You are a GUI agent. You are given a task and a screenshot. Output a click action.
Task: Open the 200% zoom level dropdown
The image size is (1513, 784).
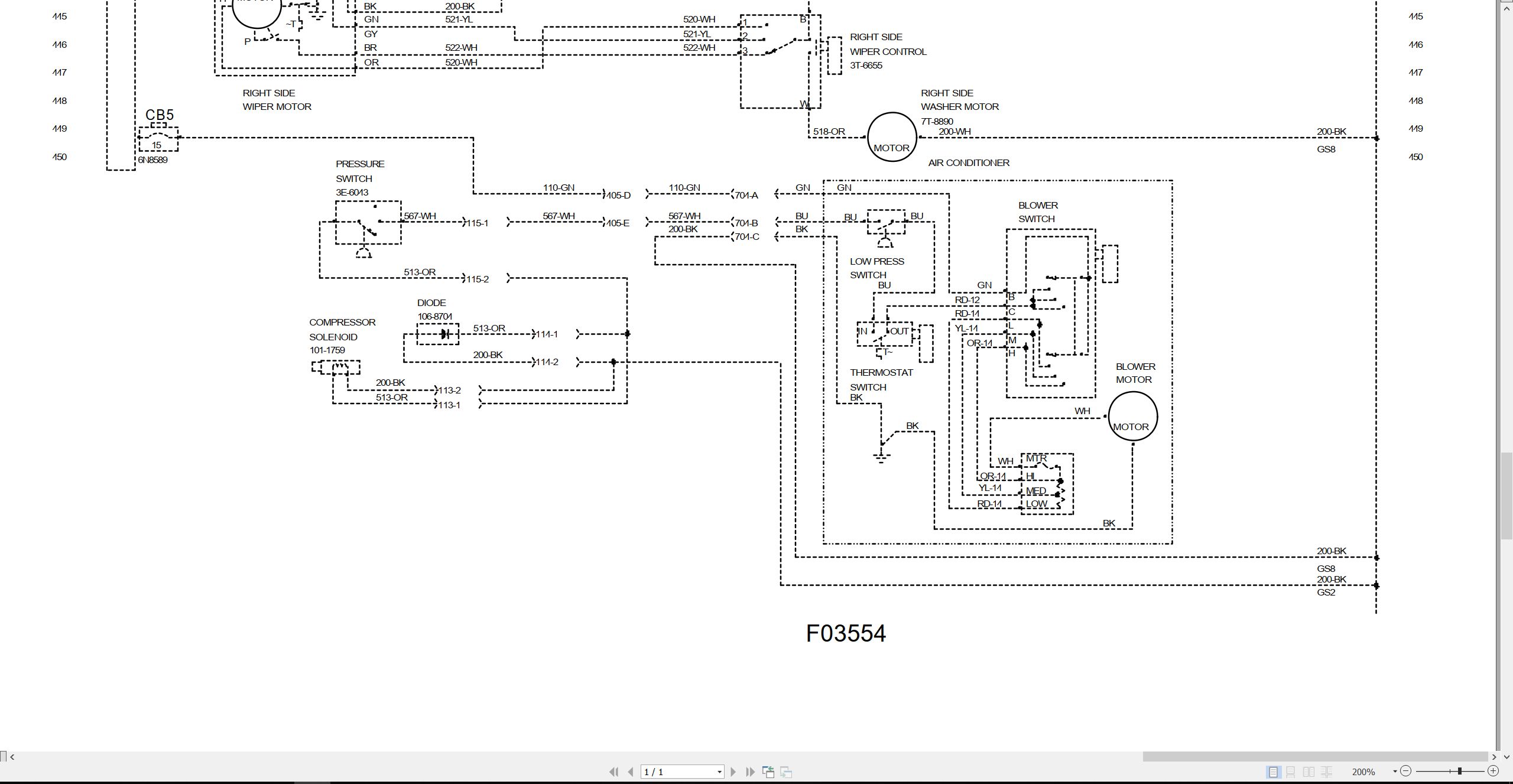coord(1395,772)
